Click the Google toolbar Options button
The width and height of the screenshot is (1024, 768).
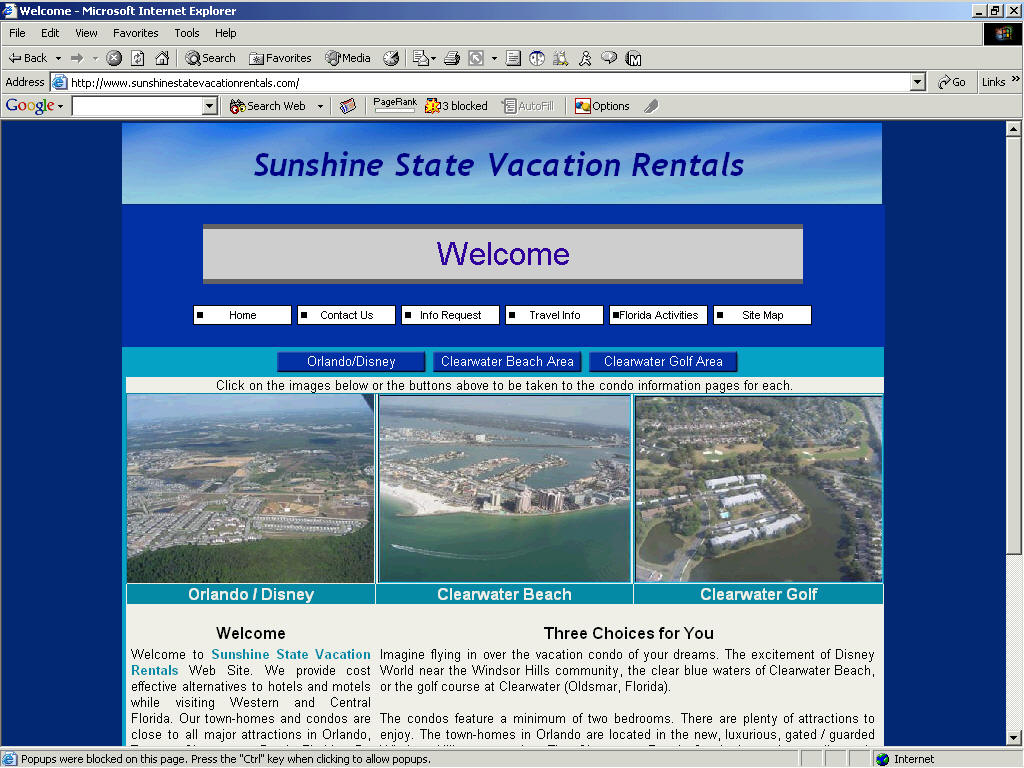click(x=602, y=106)
